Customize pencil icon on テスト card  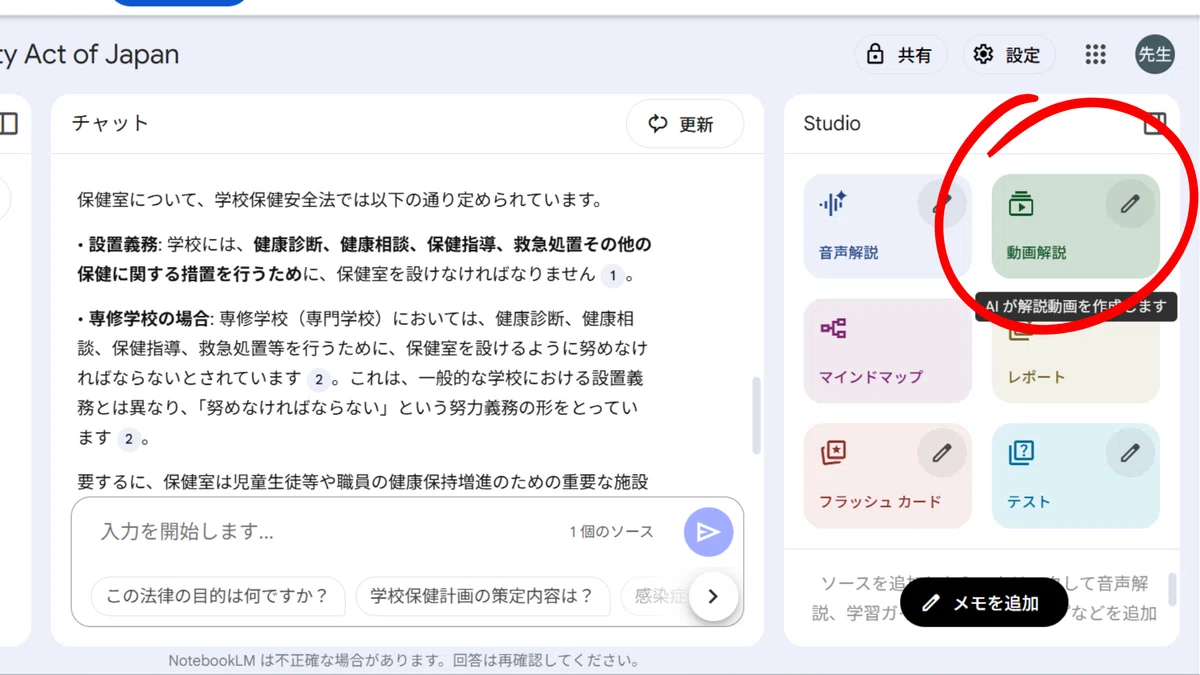pos(1130,453)
